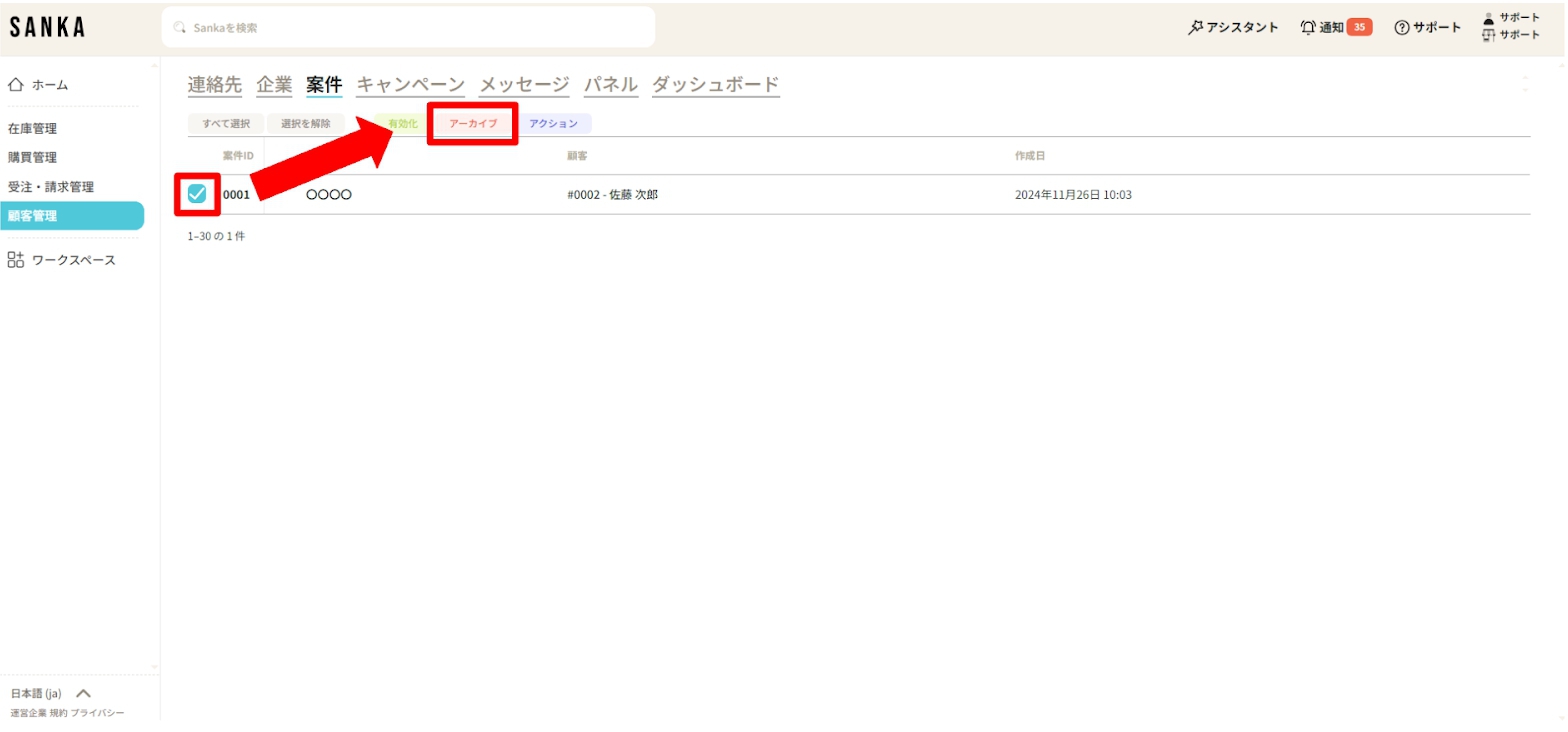Uncheck the checkbox for 案件 0001
This screenshot has width=1568, height=732.
click(x=197, y=194)
